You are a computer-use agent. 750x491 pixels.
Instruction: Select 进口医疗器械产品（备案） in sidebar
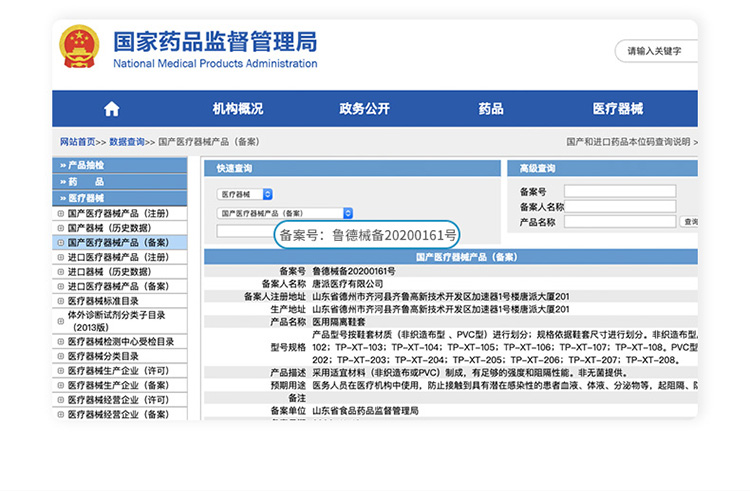(118, 286)
